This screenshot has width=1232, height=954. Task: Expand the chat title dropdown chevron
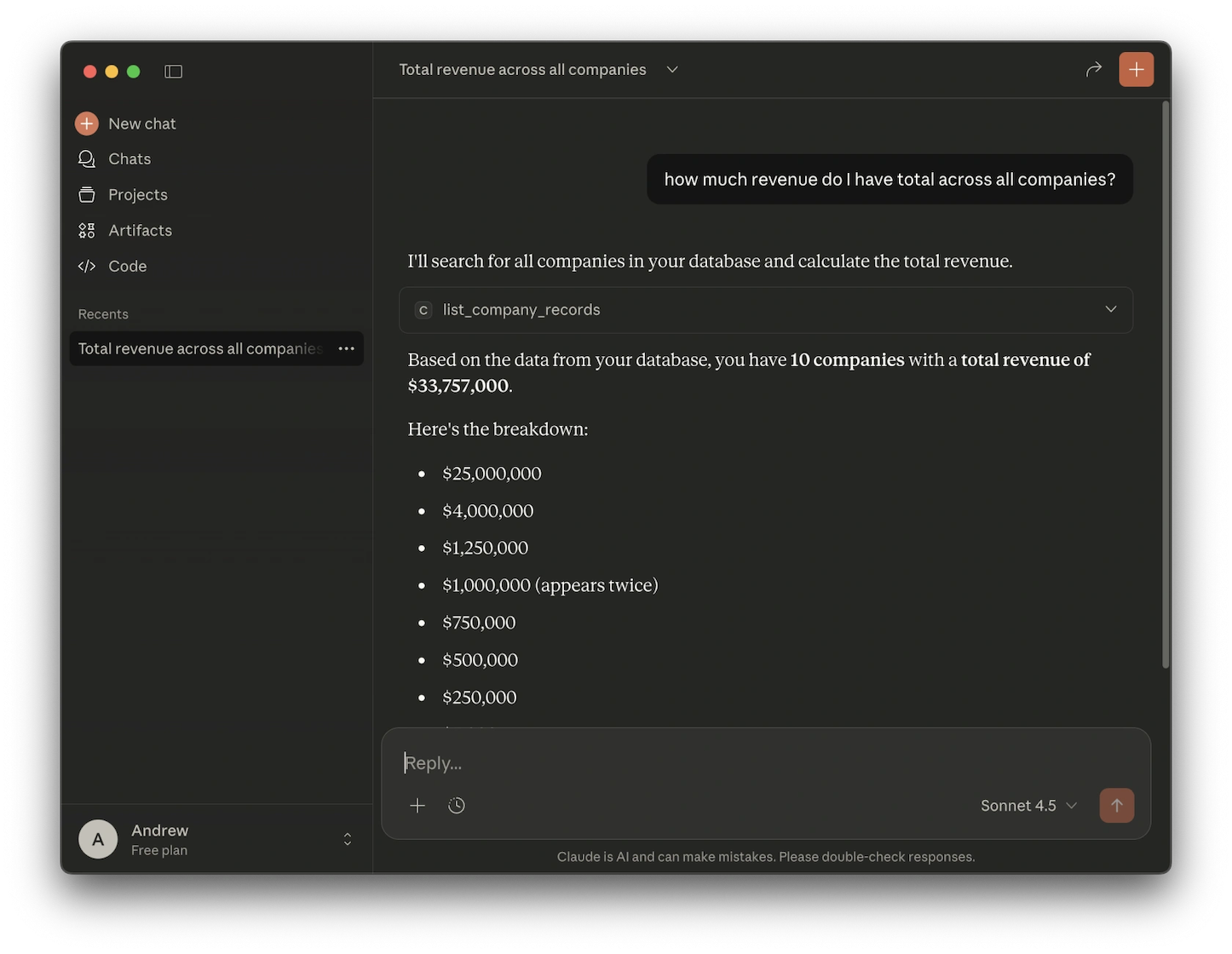[672, 70]
